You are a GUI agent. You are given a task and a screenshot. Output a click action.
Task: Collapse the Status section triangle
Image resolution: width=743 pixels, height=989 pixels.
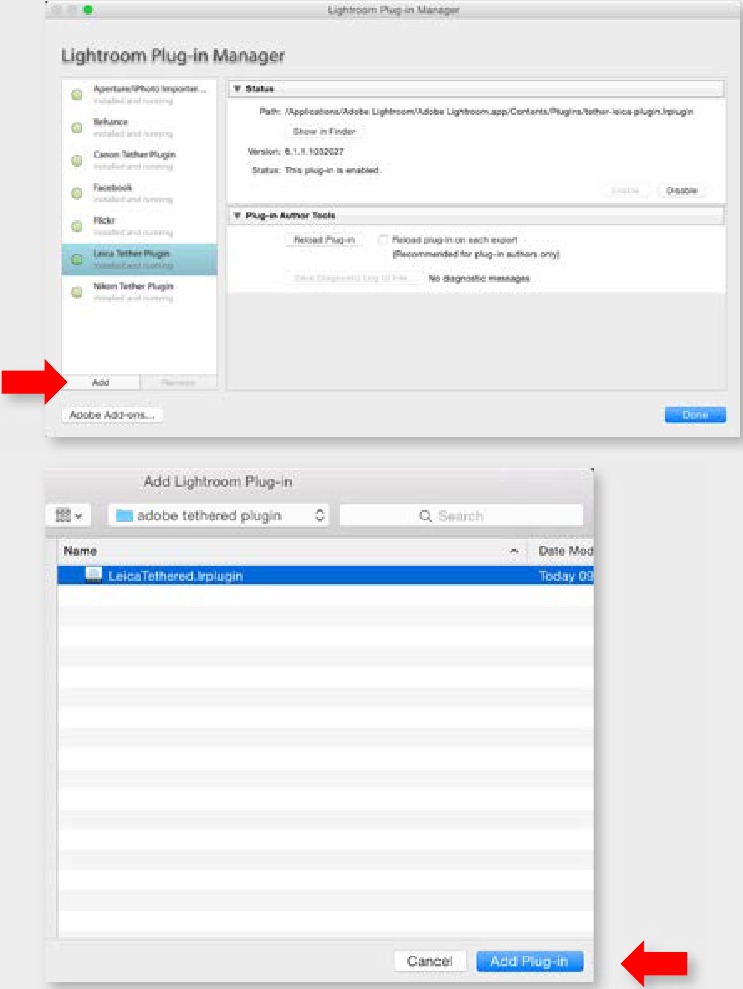coord(237,88)
